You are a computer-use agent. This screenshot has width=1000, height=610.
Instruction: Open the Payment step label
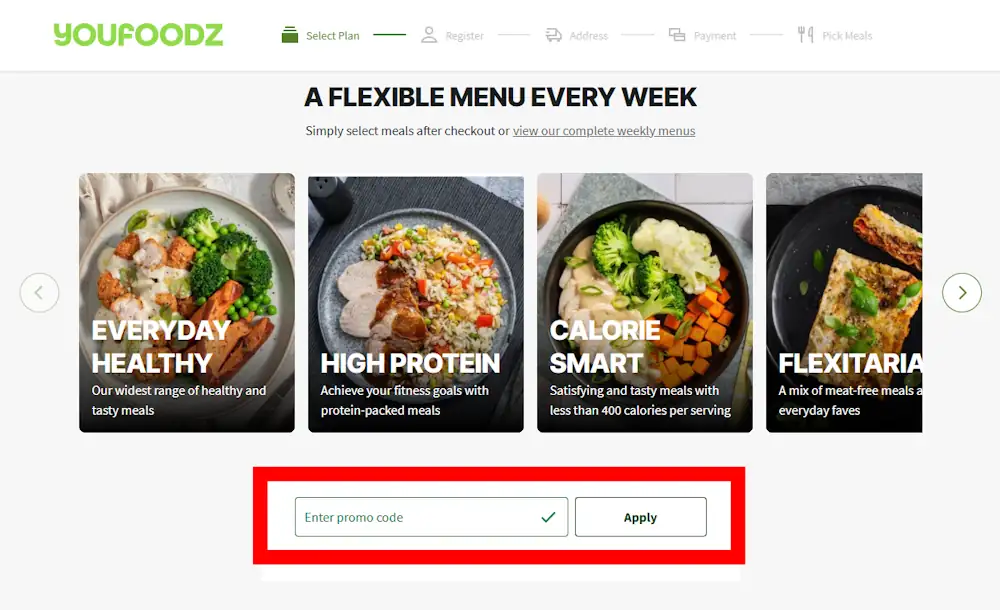click(715, 36)
